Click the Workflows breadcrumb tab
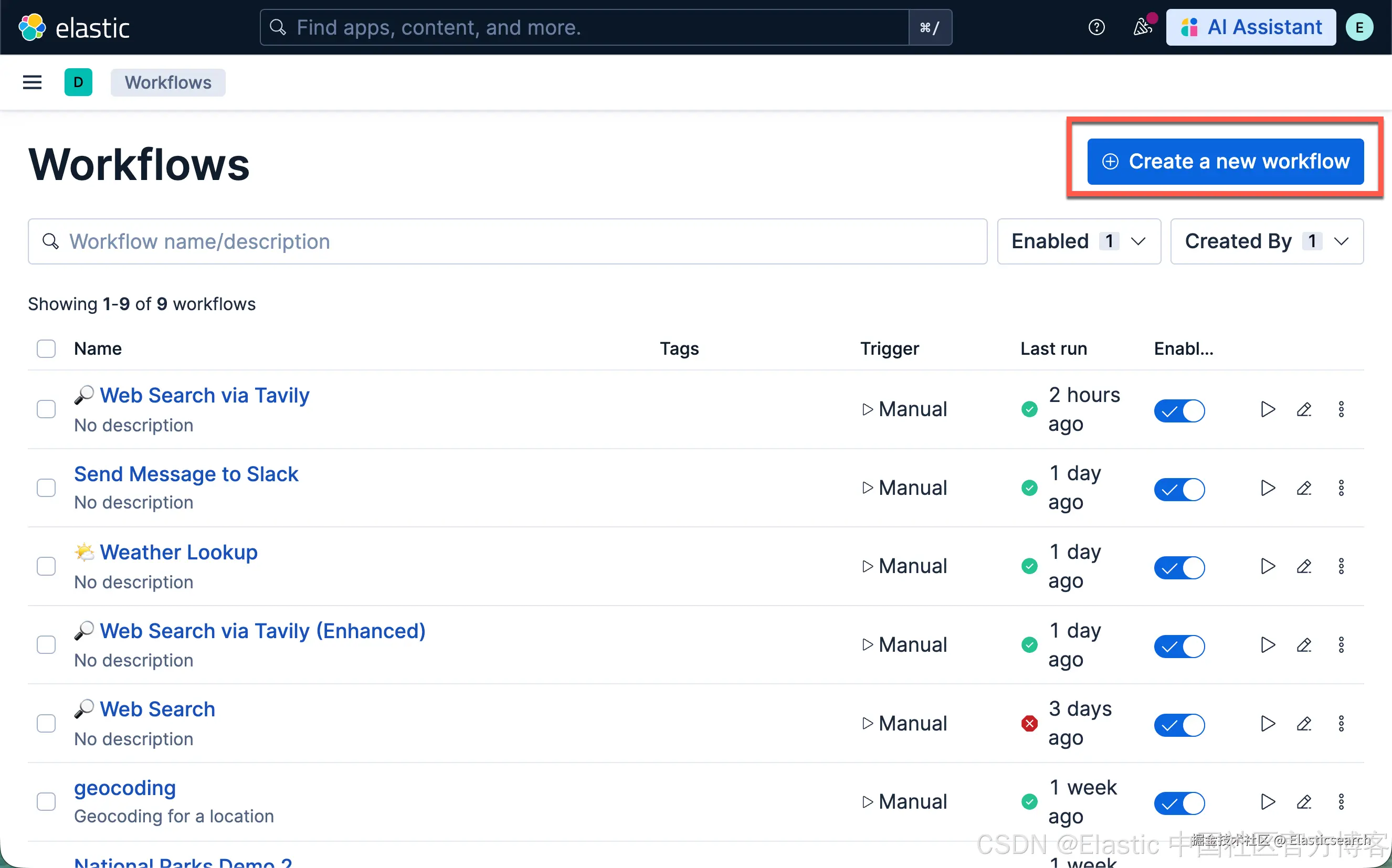This screenshot has width=1392, height=868. tap(167, 83)
